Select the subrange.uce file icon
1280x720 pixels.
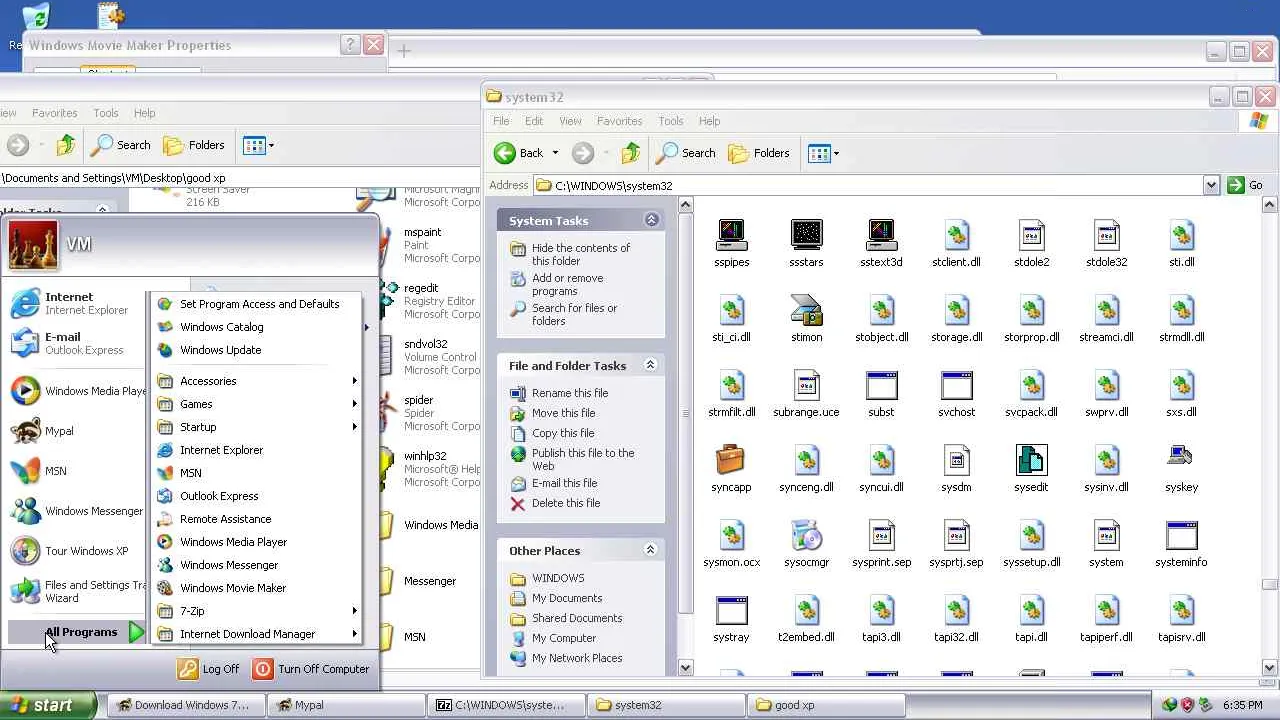coord(806,393)
